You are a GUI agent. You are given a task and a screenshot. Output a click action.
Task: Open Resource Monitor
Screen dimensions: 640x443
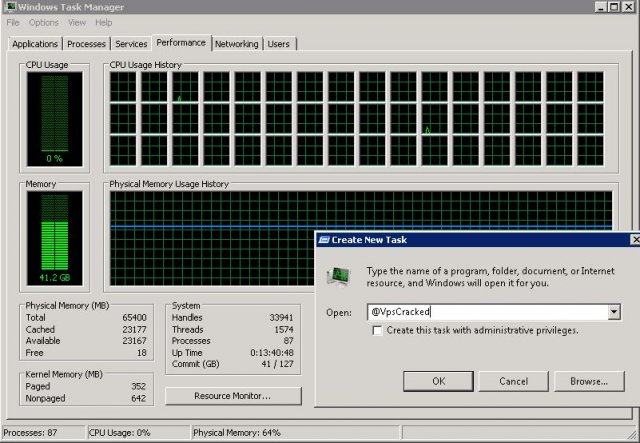coord(232,396)
